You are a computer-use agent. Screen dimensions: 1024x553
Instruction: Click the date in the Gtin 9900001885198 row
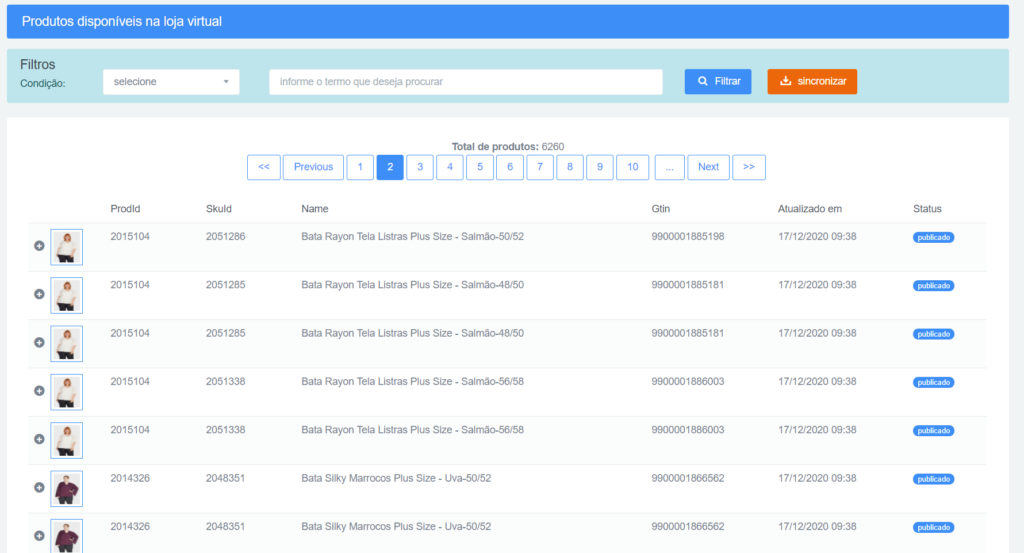(x=817, y=236)
